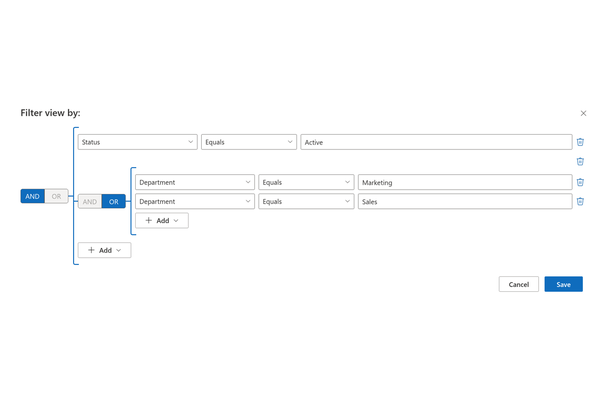Open the Department field dropdown on the Marketing row
The height and width of the screenshot is (400, 600).
point(195,182)
